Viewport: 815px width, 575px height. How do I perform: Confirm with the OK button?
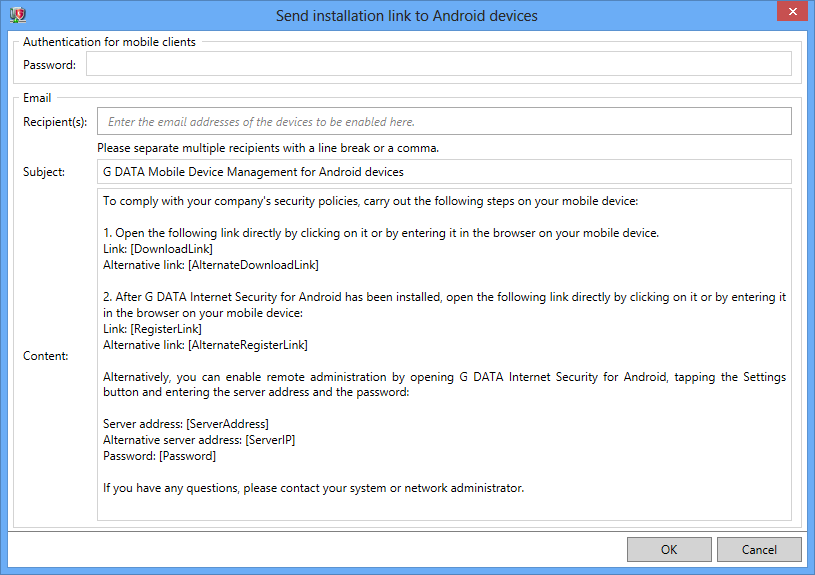pos(669,550)
